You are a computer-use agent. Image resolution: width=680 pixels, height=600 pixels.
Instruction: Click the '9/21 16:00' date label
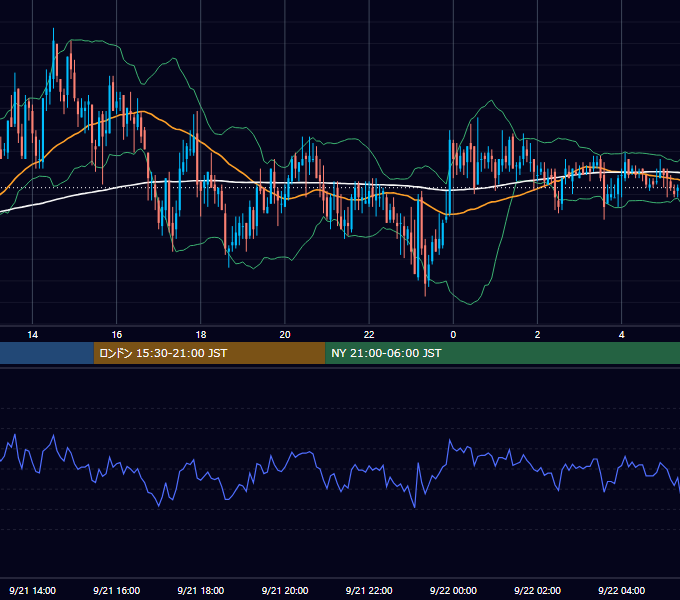117,590
